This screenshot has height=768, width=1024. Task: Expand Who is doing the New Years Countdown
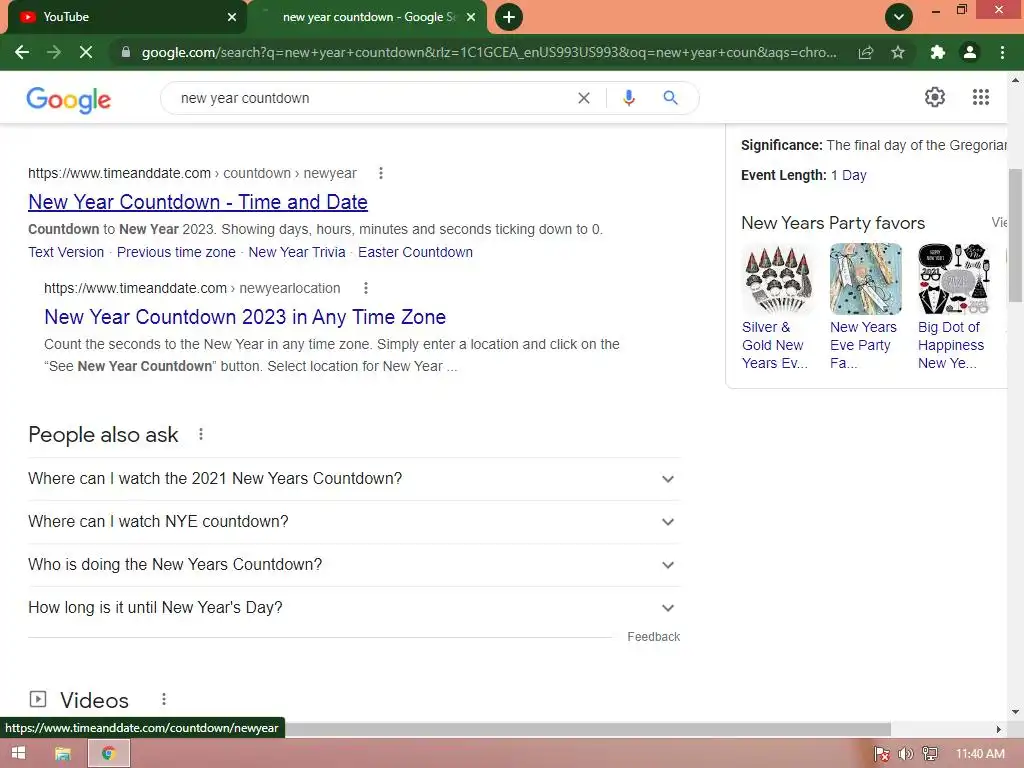353,565
